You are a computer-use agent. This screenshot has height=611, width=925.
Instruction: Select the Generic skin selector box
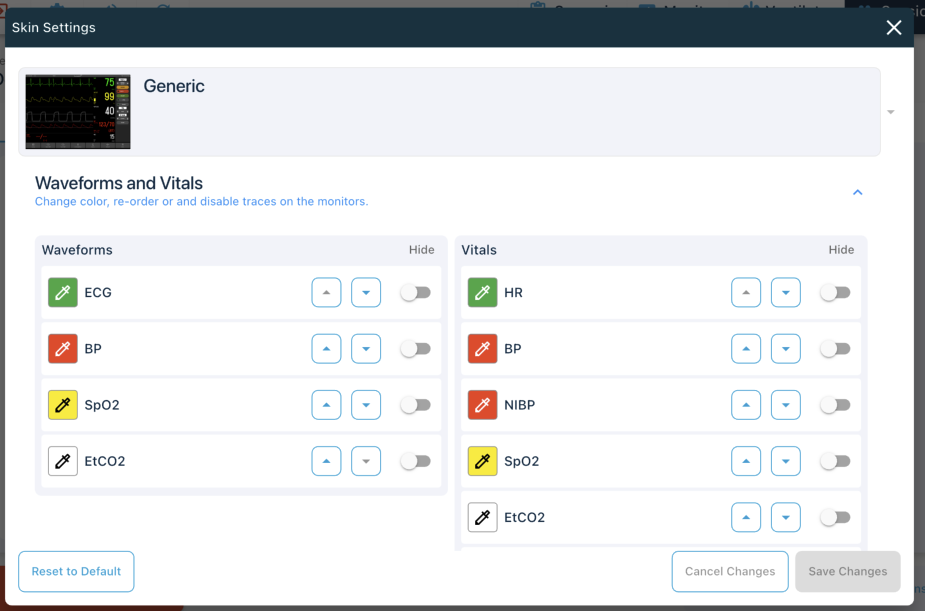click(449, 112)
